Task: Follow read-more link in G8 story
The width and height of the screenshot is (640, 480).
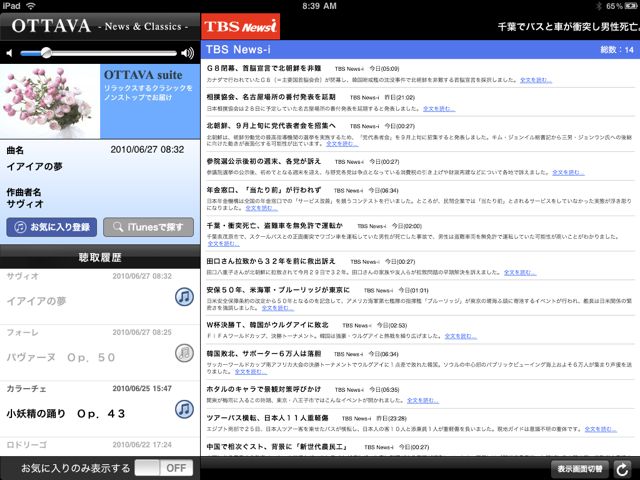Action: 536,80
